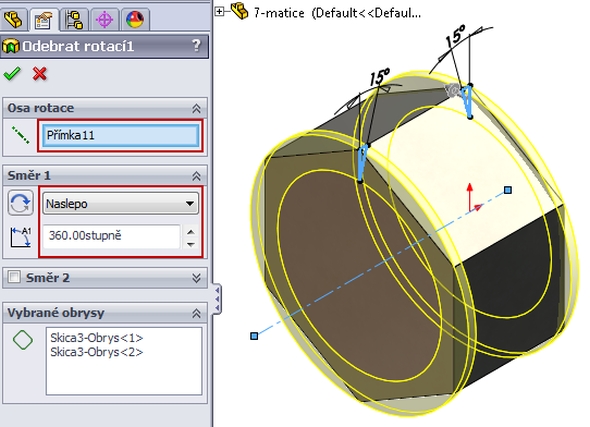The image size is (590, 427).
Task: Click the Odebrat rotací1 feature icon
Action: (x=11, y=46)
